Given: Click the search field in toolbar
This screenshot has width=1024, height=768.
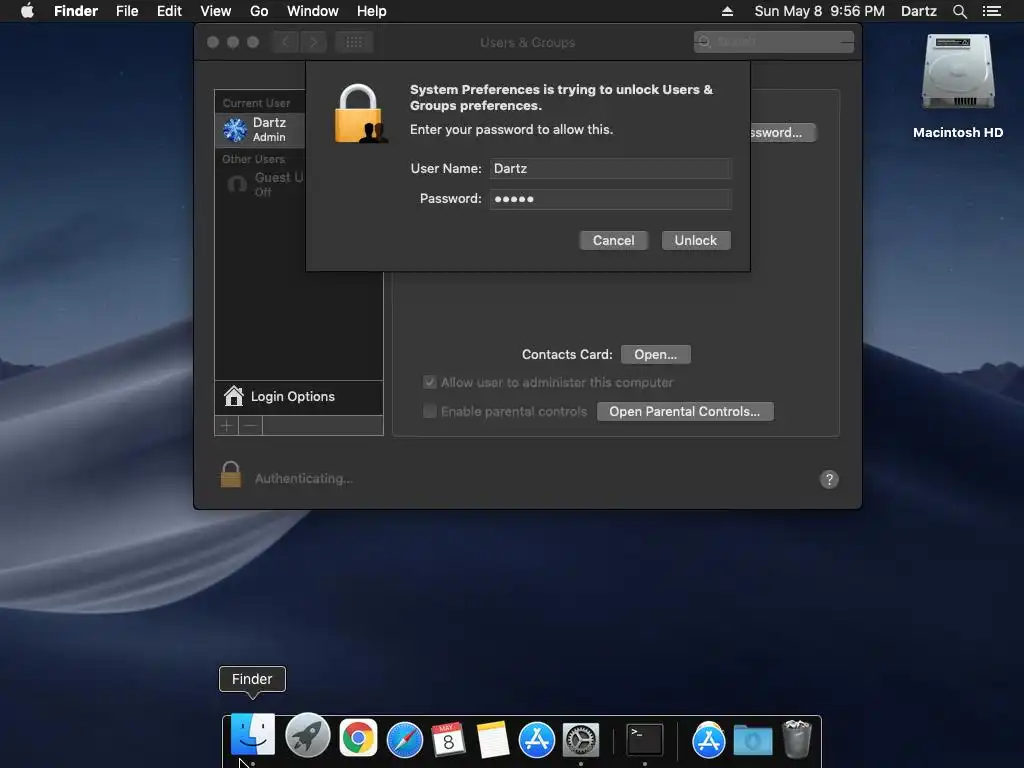Looking at the screenshot, I should tap(774, 42).
